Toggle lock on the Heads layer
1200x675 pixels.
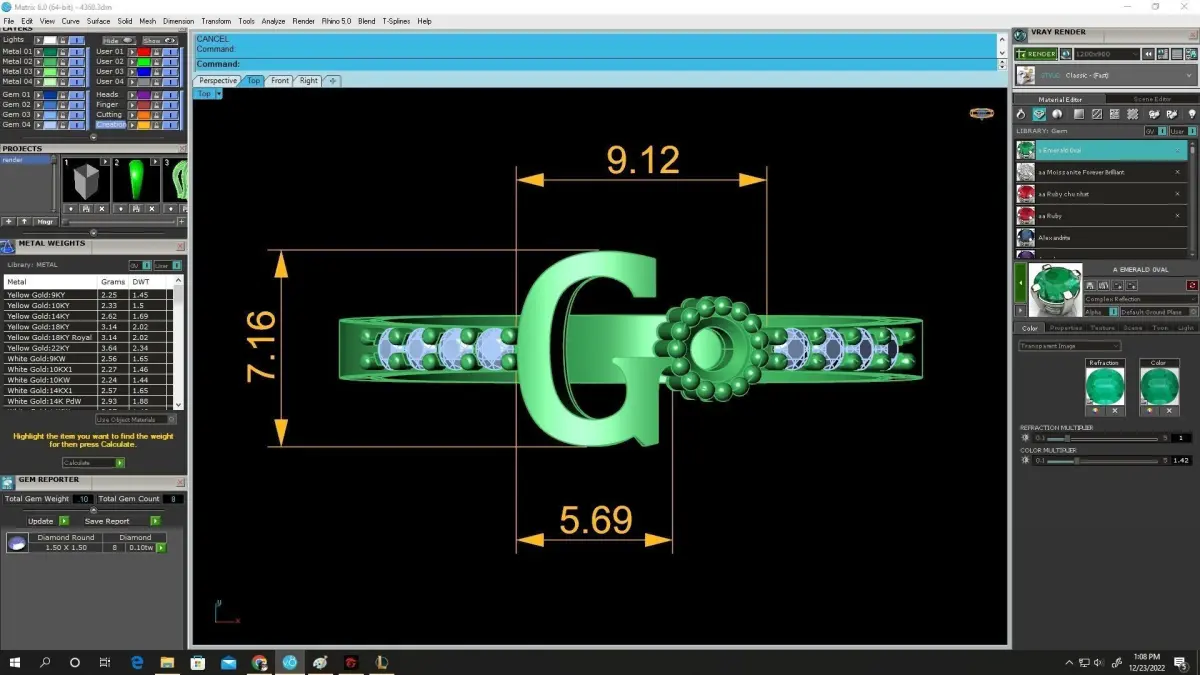pyautogui.click(x=156, y=95)
